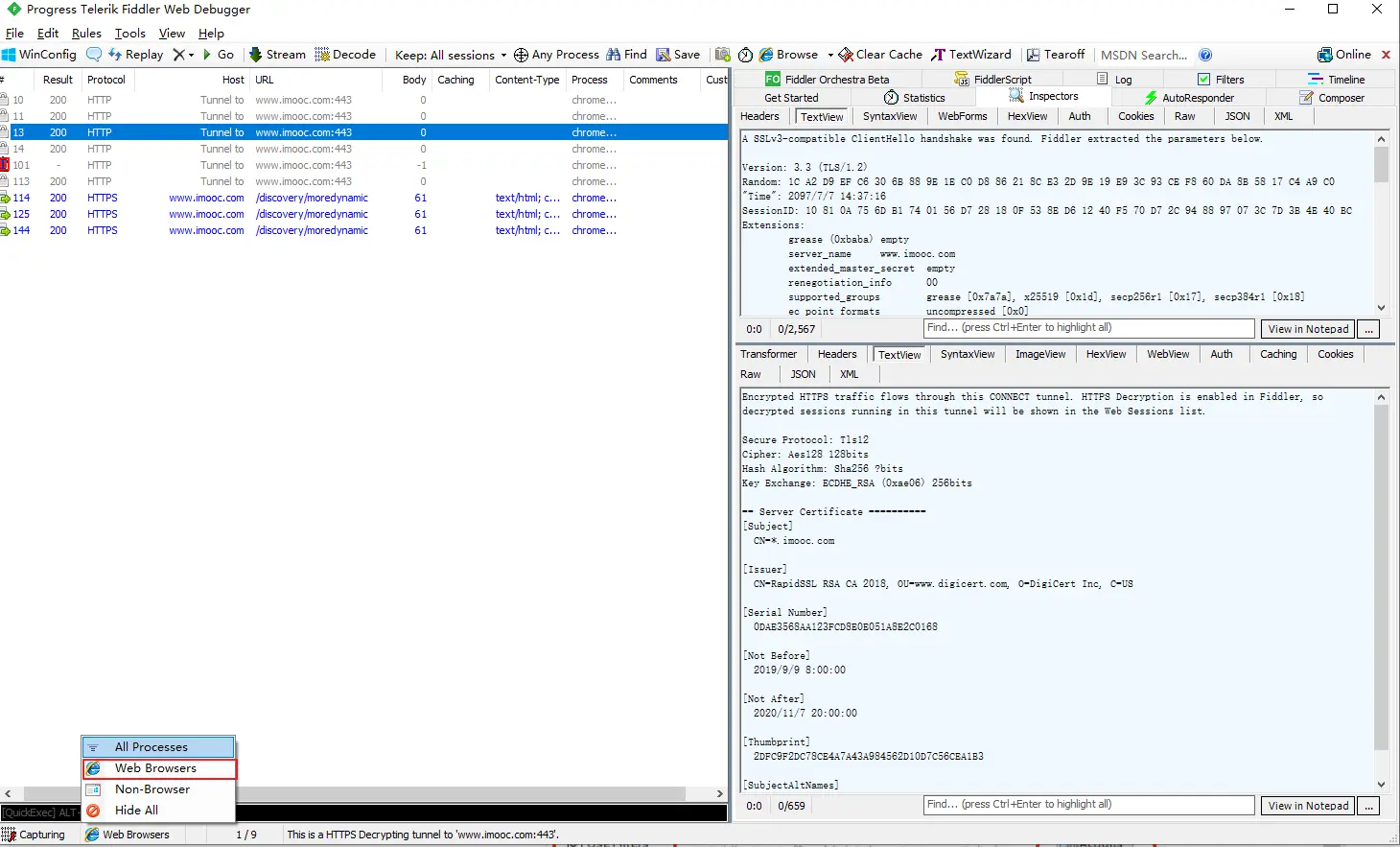Open the Filters tab
Viewport: 1400px width, 847px height.
point(1221,80)
